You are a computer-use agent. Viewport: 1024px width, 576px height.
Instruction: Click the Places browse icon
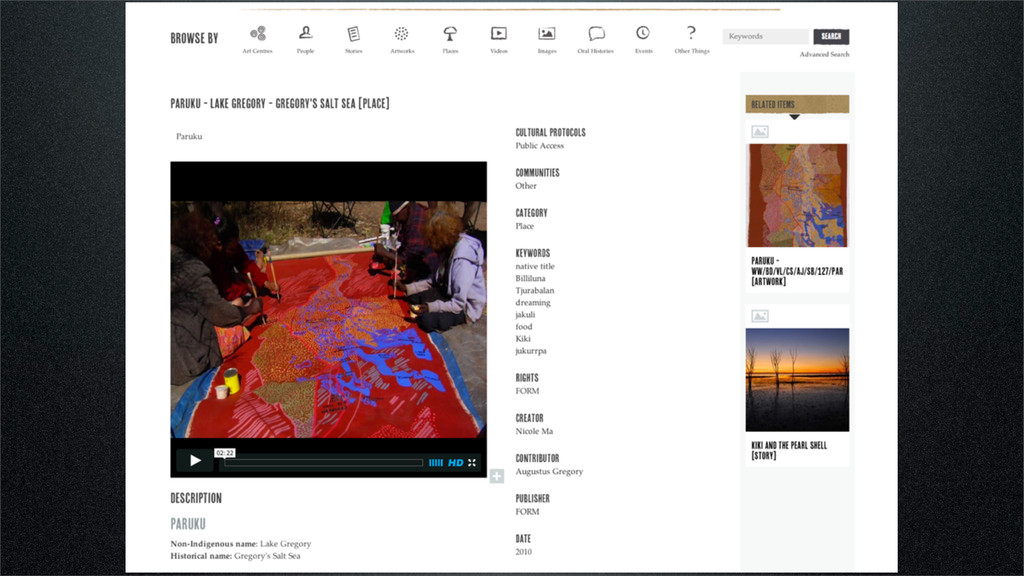pos(450,34)
